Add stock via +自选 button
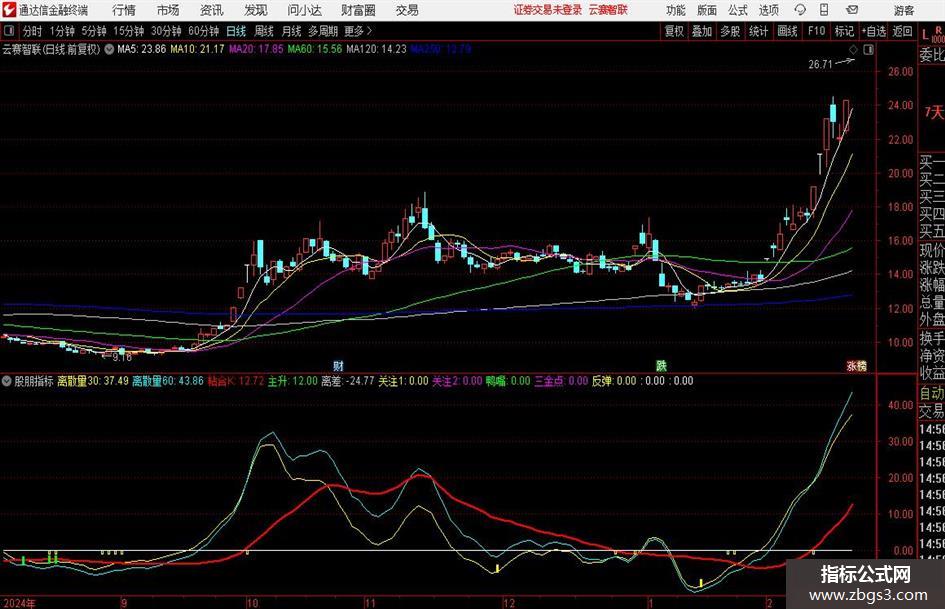The image size is (945, 609). [x=874, y=31]
